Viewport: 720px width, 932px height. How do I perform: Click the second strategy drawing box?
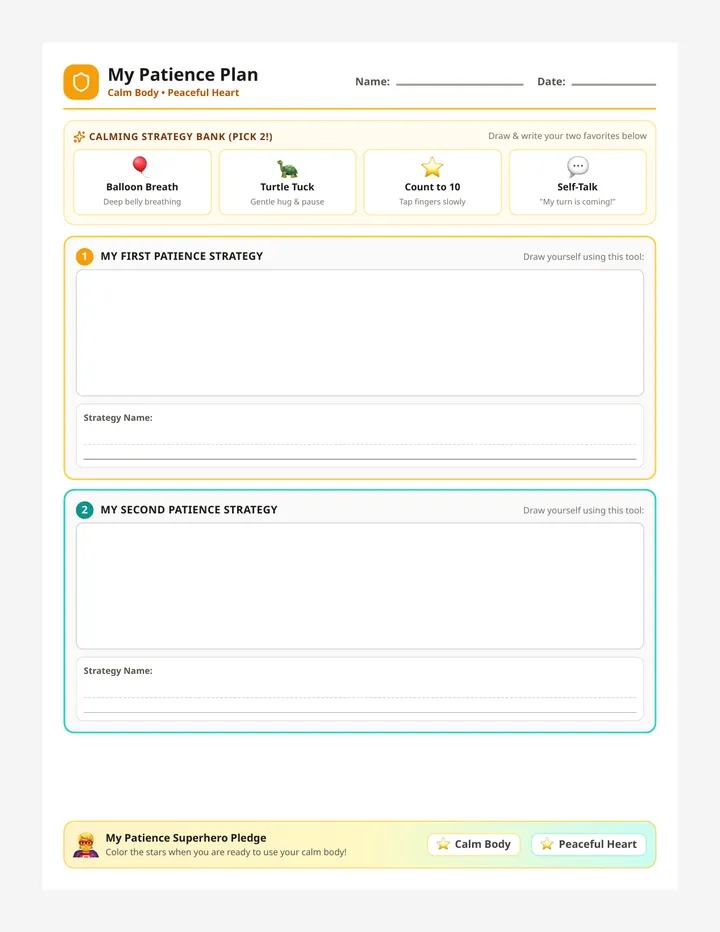[360, 586]
